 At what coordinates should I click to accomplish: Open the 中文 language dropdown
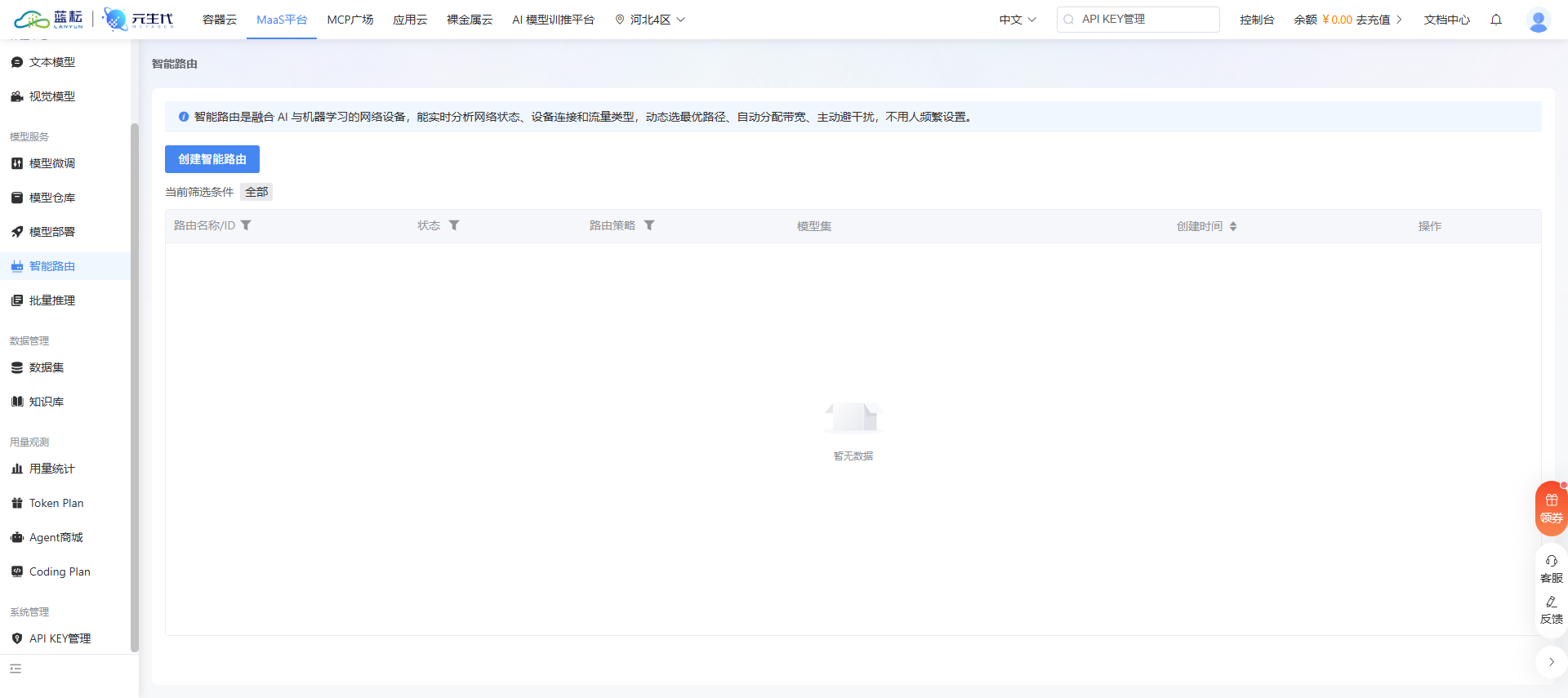(x=1018, y=20)
